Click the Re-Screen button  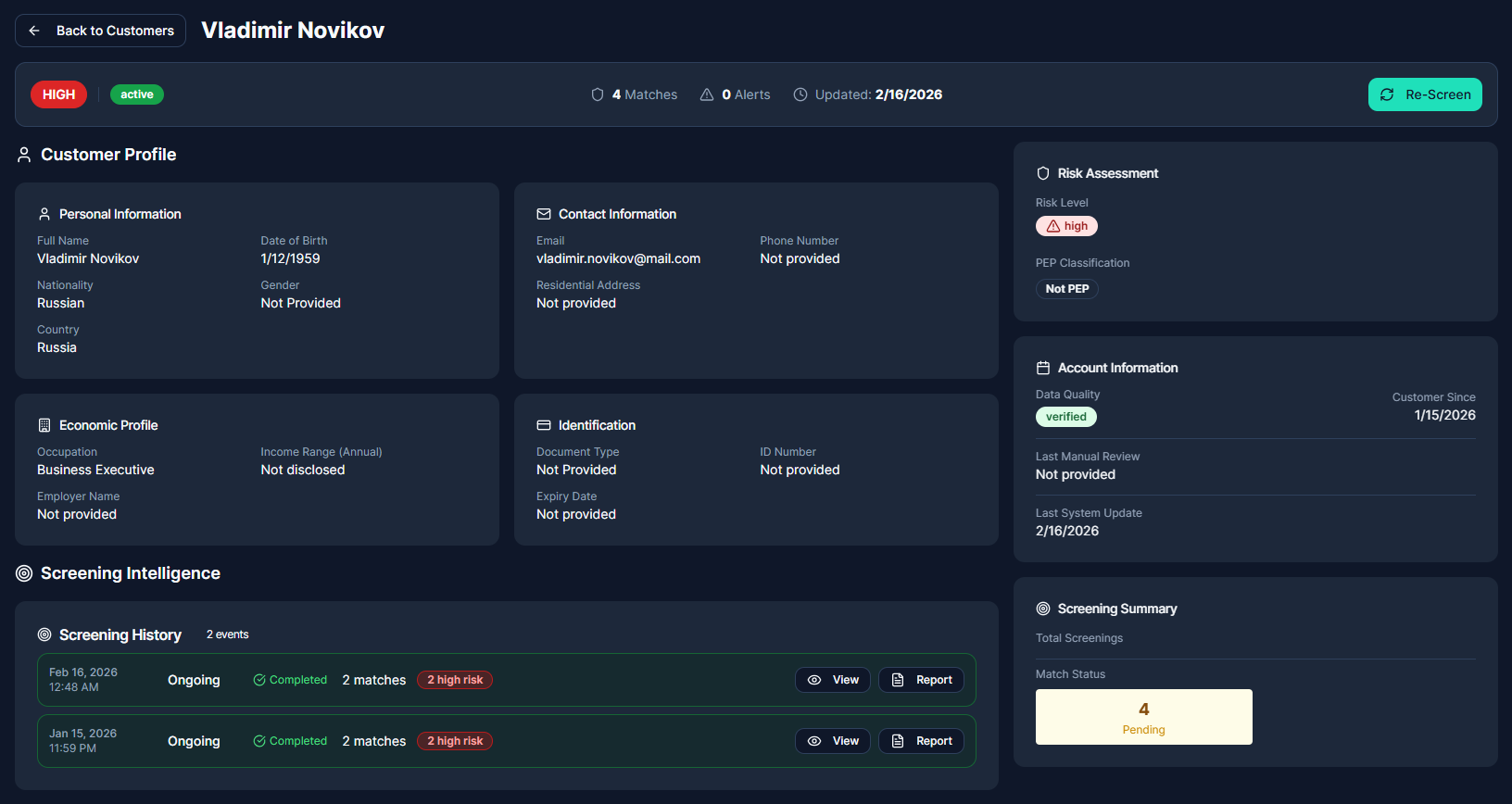click(x=1425, y=94)
